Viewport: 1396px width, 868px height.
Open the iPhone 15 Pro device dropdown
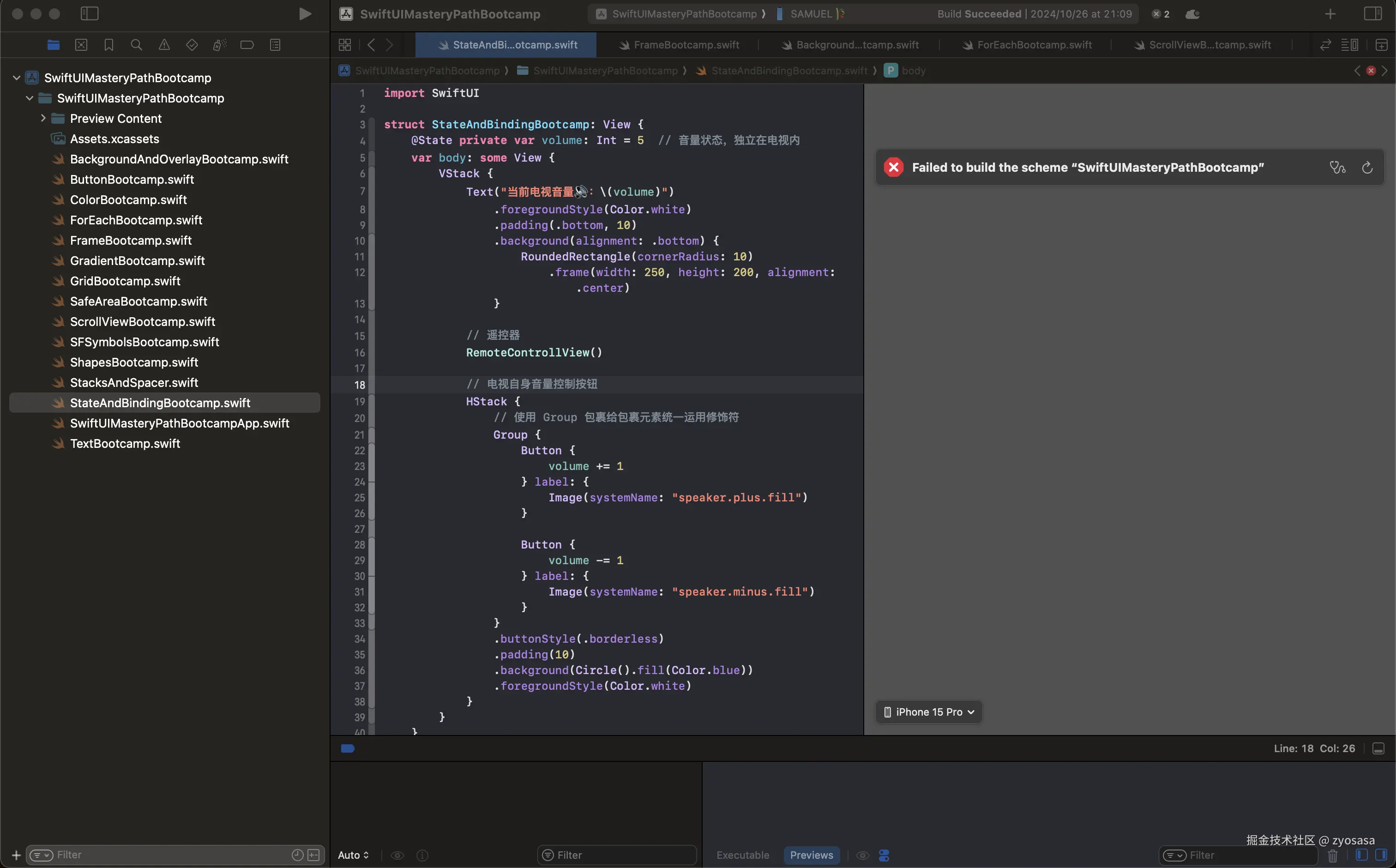point(929,712)
